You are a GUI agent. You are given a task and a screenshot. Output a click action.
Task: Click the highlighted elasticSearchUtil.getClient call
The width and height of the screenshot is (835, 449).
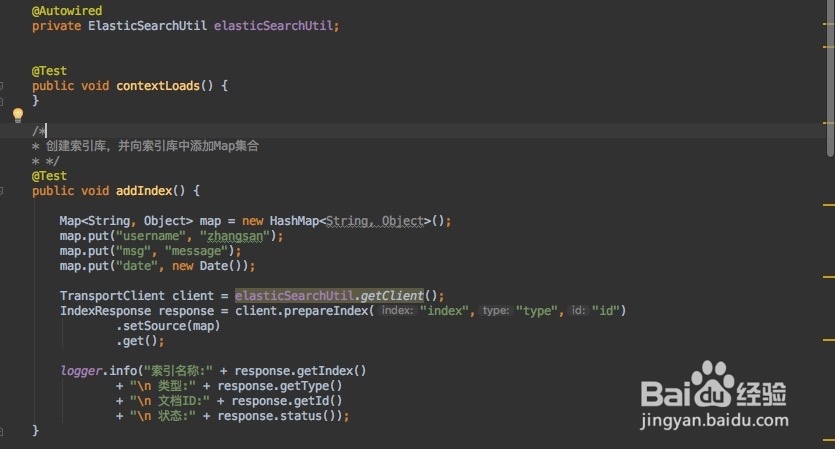[x=329, y=296]
